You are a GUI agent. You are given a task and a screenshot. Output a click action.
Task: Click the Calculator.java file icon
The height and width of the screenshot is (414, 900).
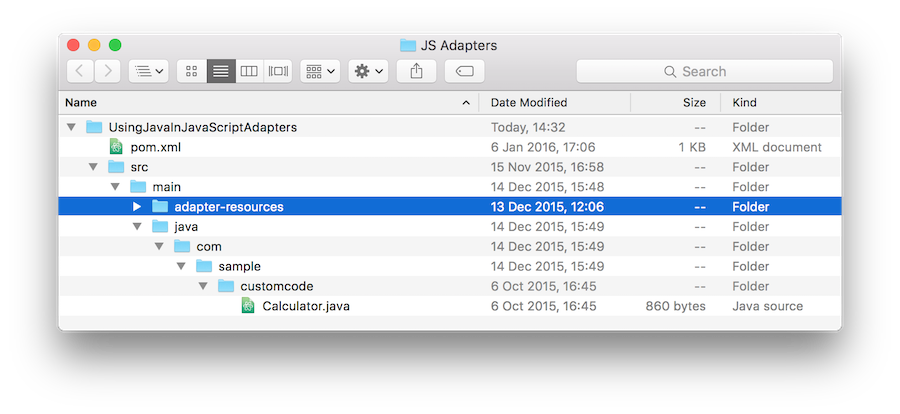248,306
